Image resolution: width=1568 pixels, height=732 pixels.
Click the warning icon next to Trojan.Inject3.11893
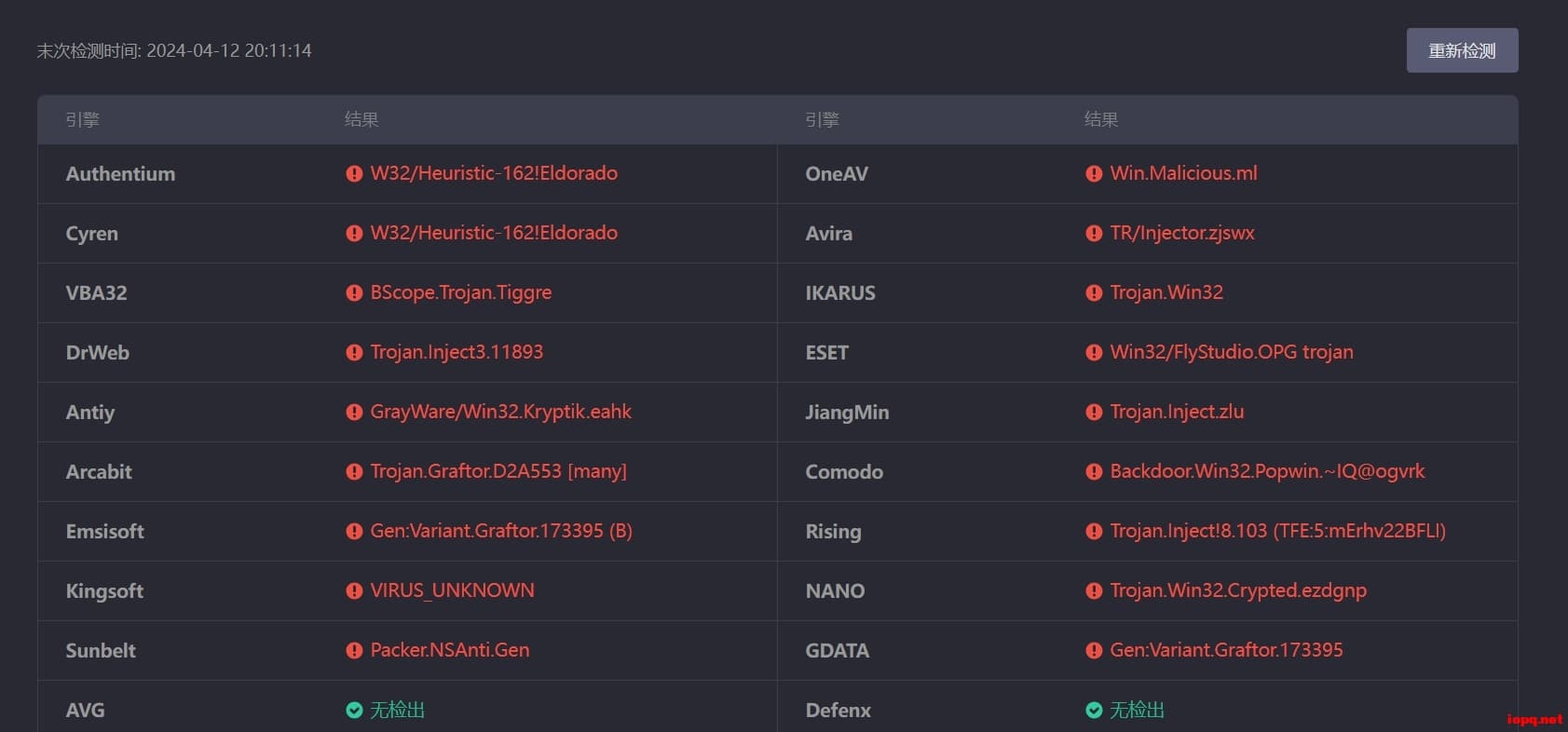point(354,352)
